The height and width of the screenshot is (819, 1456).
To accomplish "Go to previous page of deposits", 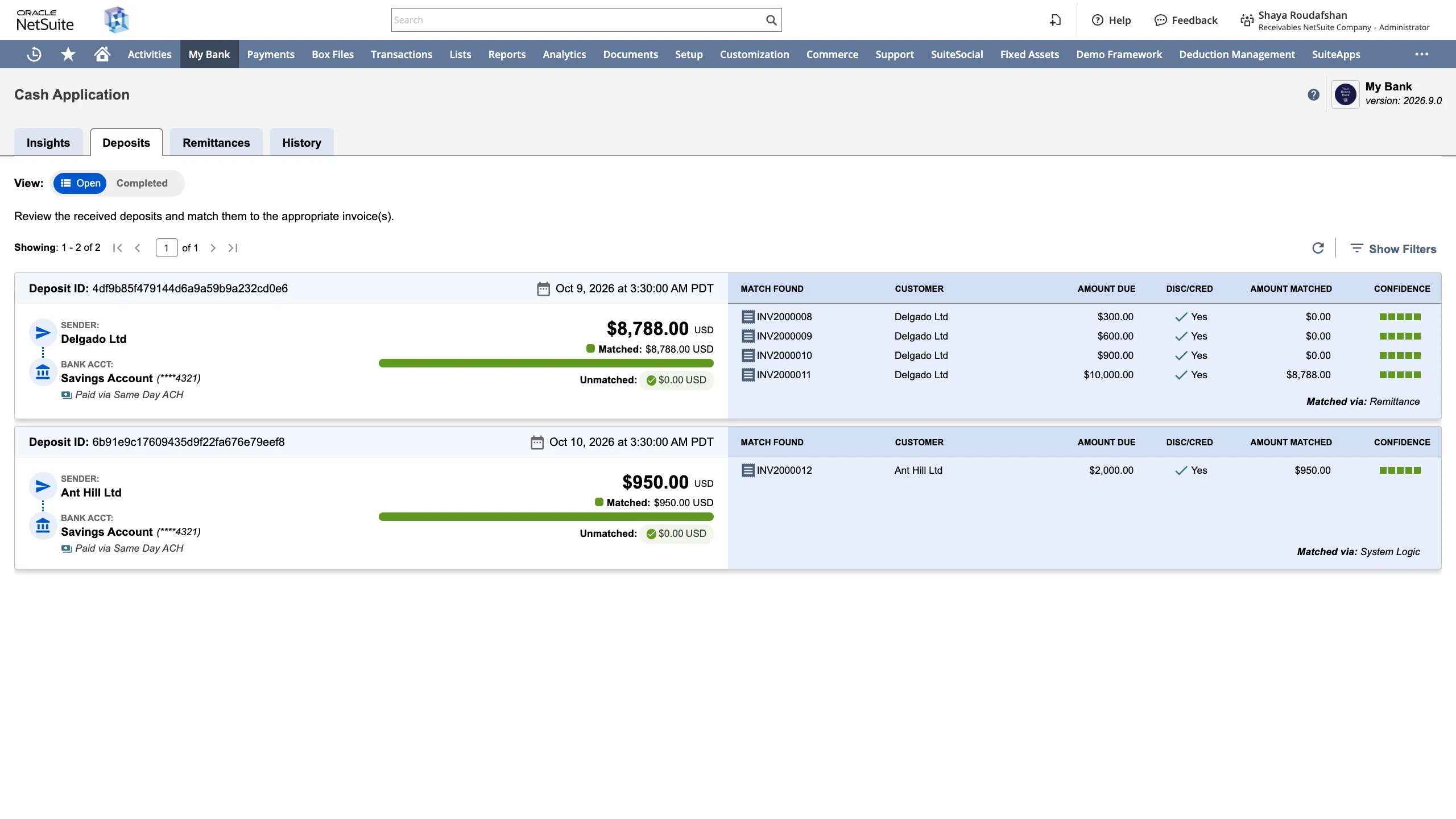I will coord(137,248).
